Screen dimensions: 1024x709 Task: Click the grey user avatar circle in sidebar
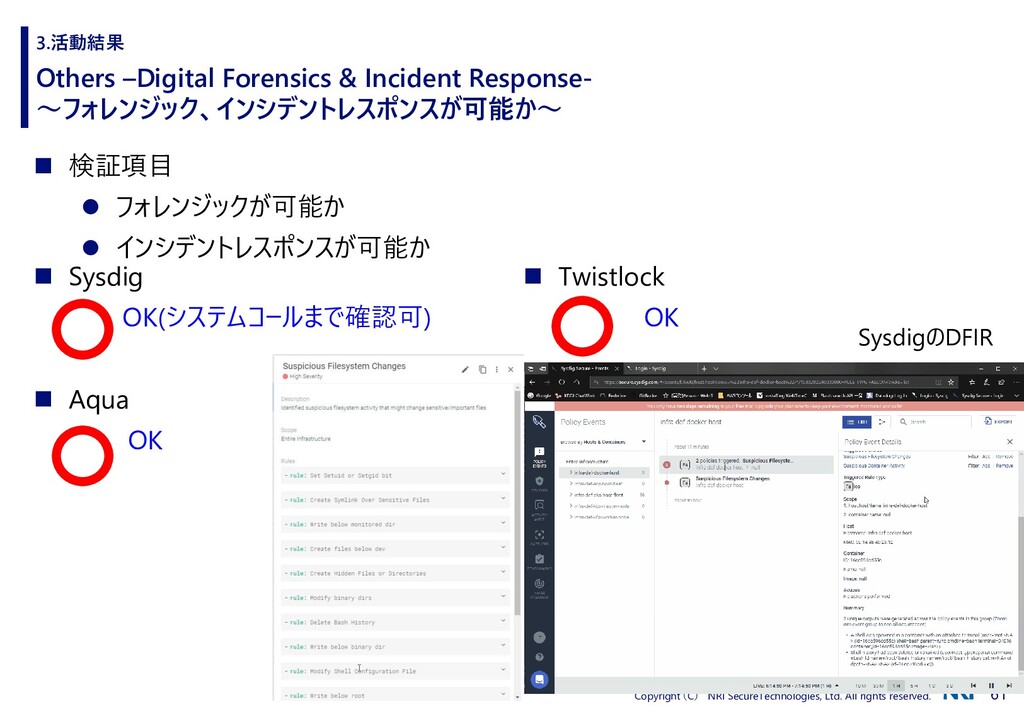(539, 637)
